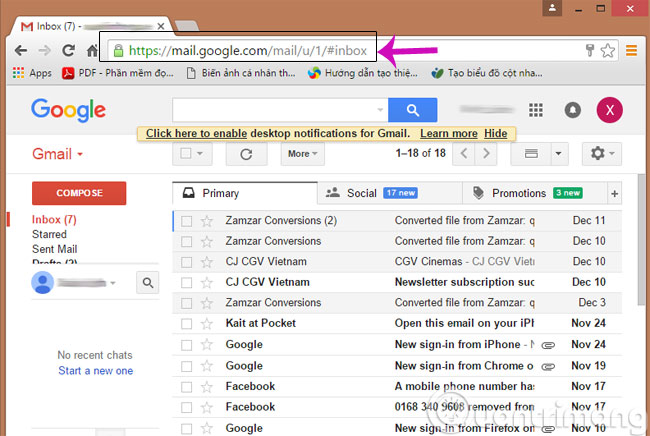This screenshot has height=436, width=650.
Task: Star the CGV Cinemas email
Action: tap(206, 262)
